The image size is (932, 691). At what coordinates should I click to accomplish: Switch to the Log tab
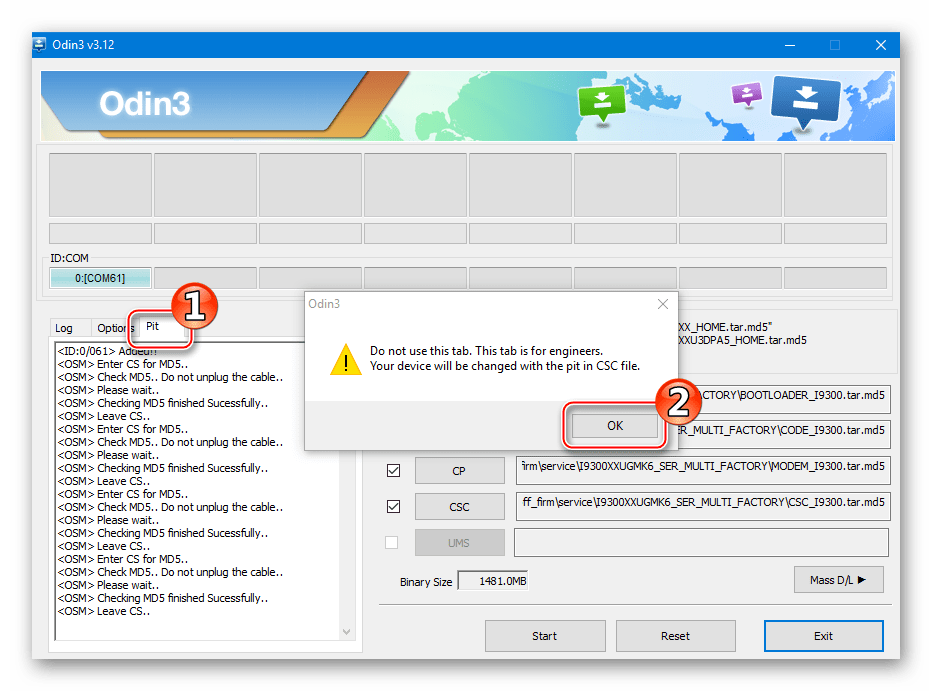[x=64, y=328]
